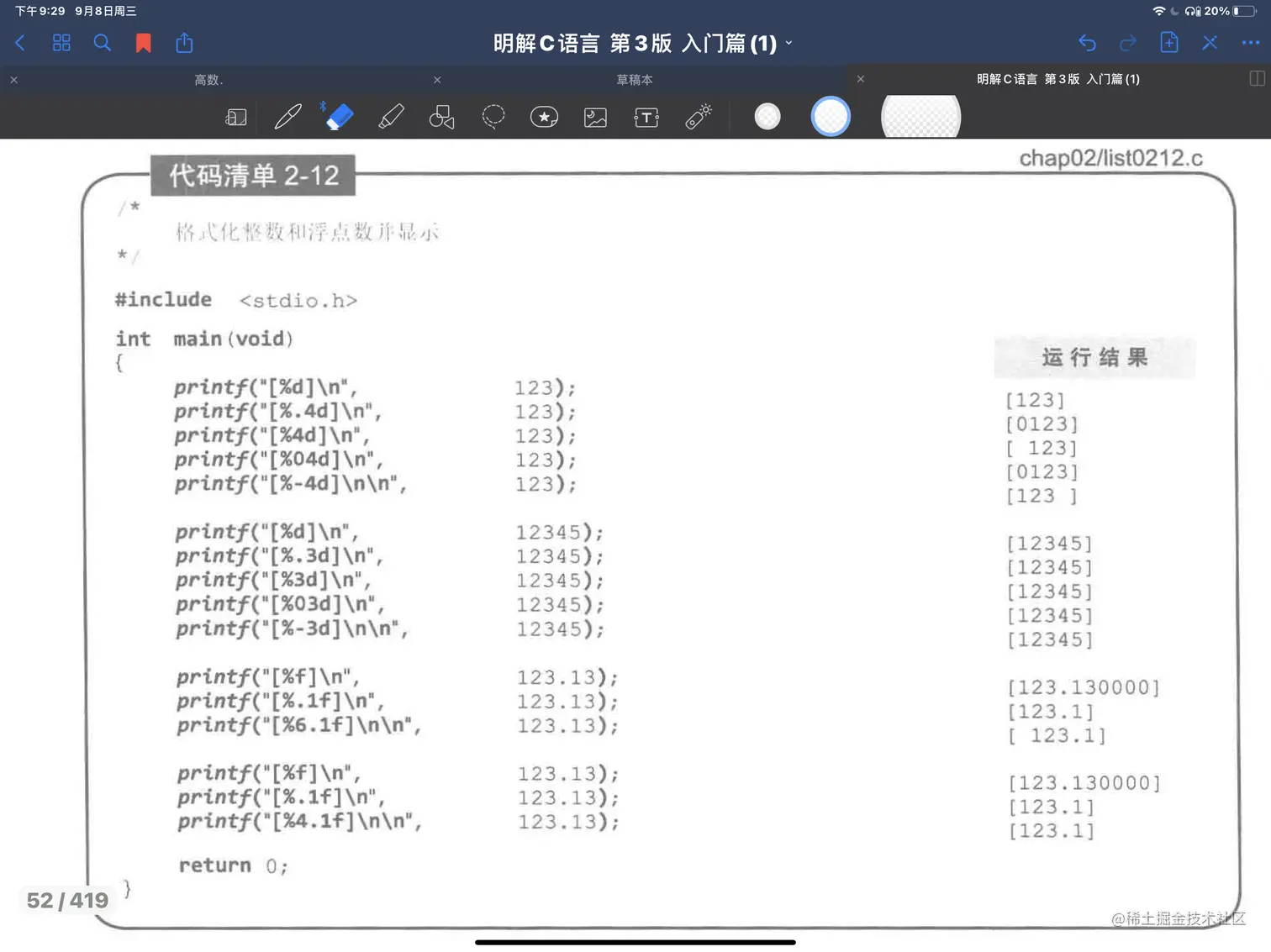The width and height of the screenshot is (1271, 952).
Task: Open the Shapes tool
Action: click(x=441, y=117)
